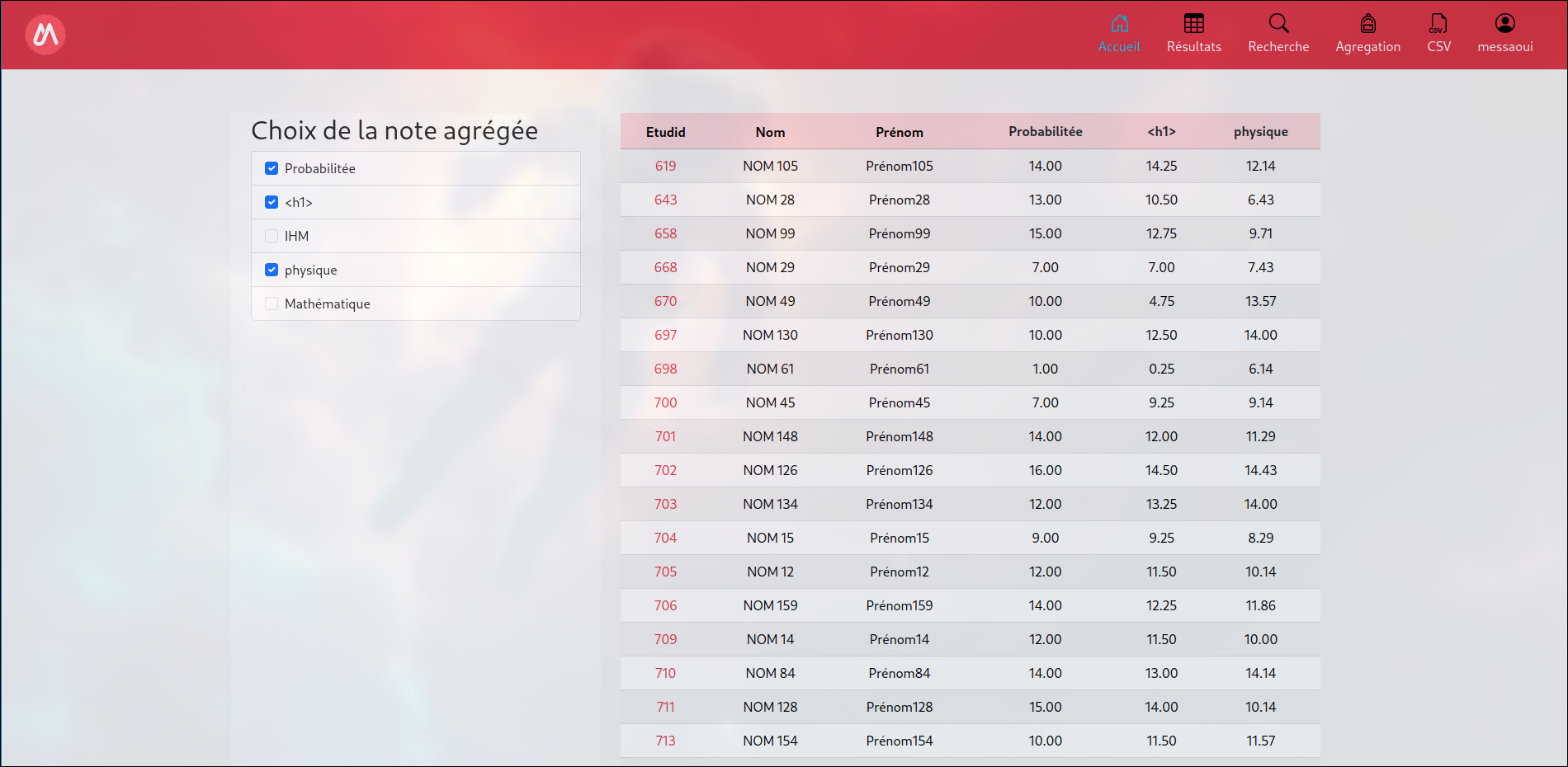
Task: Uncheck the <h1> checkbox
Action: point(272,202)
